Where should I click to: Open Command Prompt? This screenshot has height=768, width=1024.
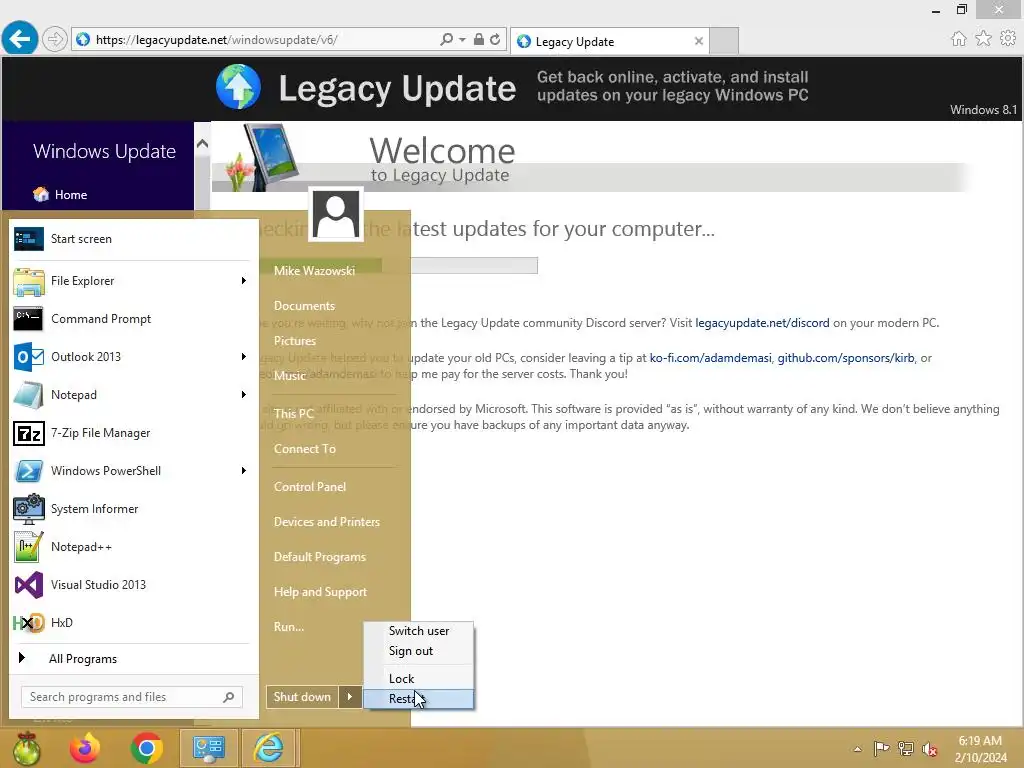pos(134,319)
